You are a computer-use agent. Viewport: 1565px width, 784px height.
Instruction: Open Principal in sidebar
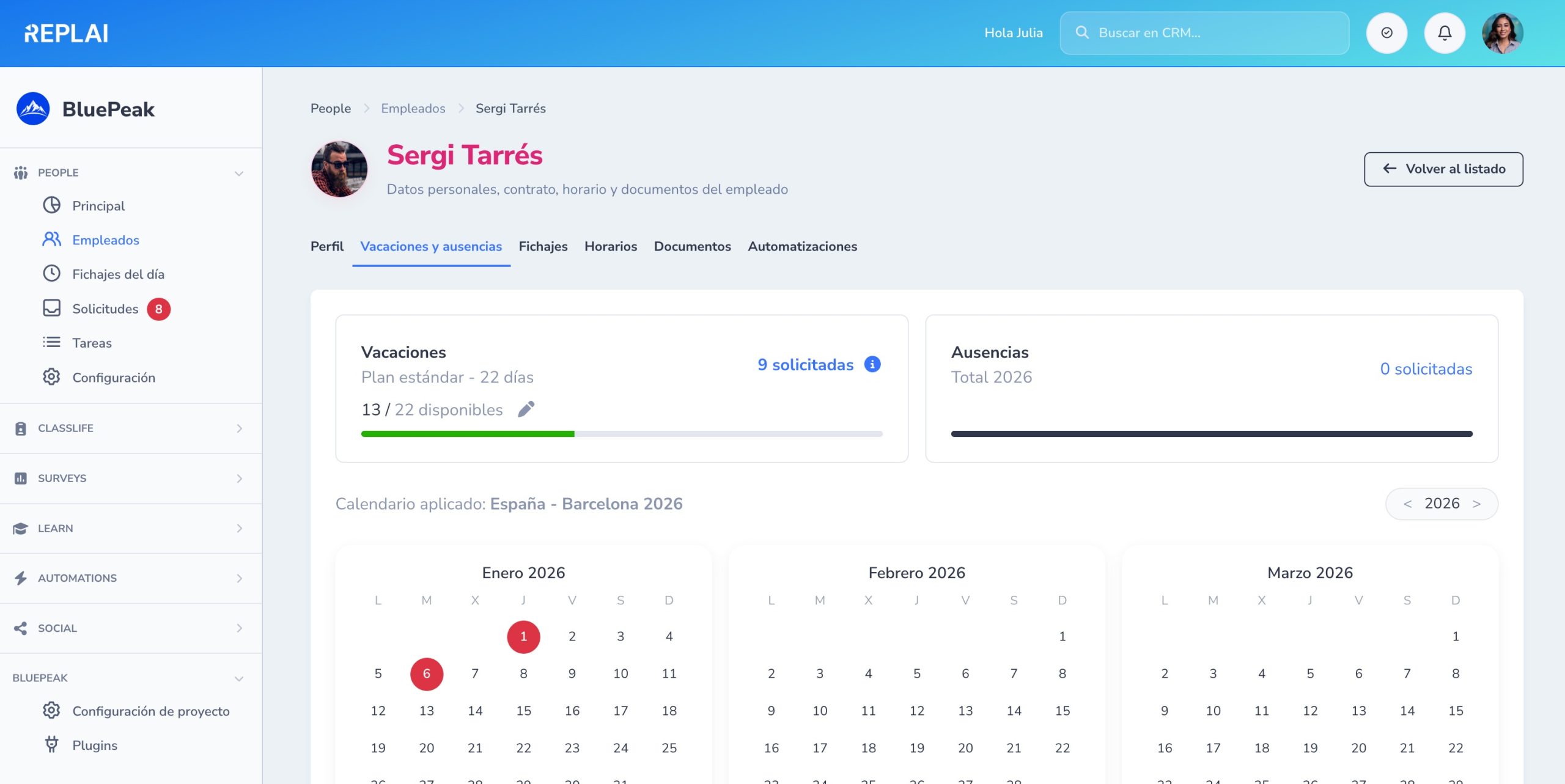(98, 206)
